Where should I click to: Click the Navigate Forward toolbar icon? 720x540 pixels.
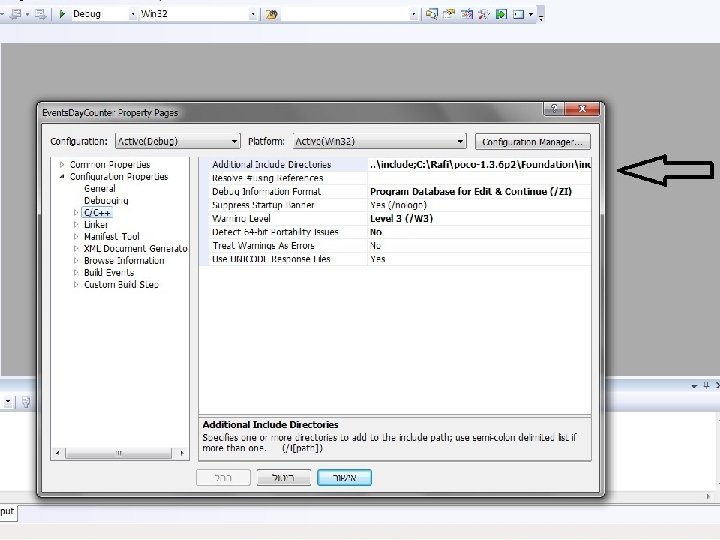[x=40, y=14]
